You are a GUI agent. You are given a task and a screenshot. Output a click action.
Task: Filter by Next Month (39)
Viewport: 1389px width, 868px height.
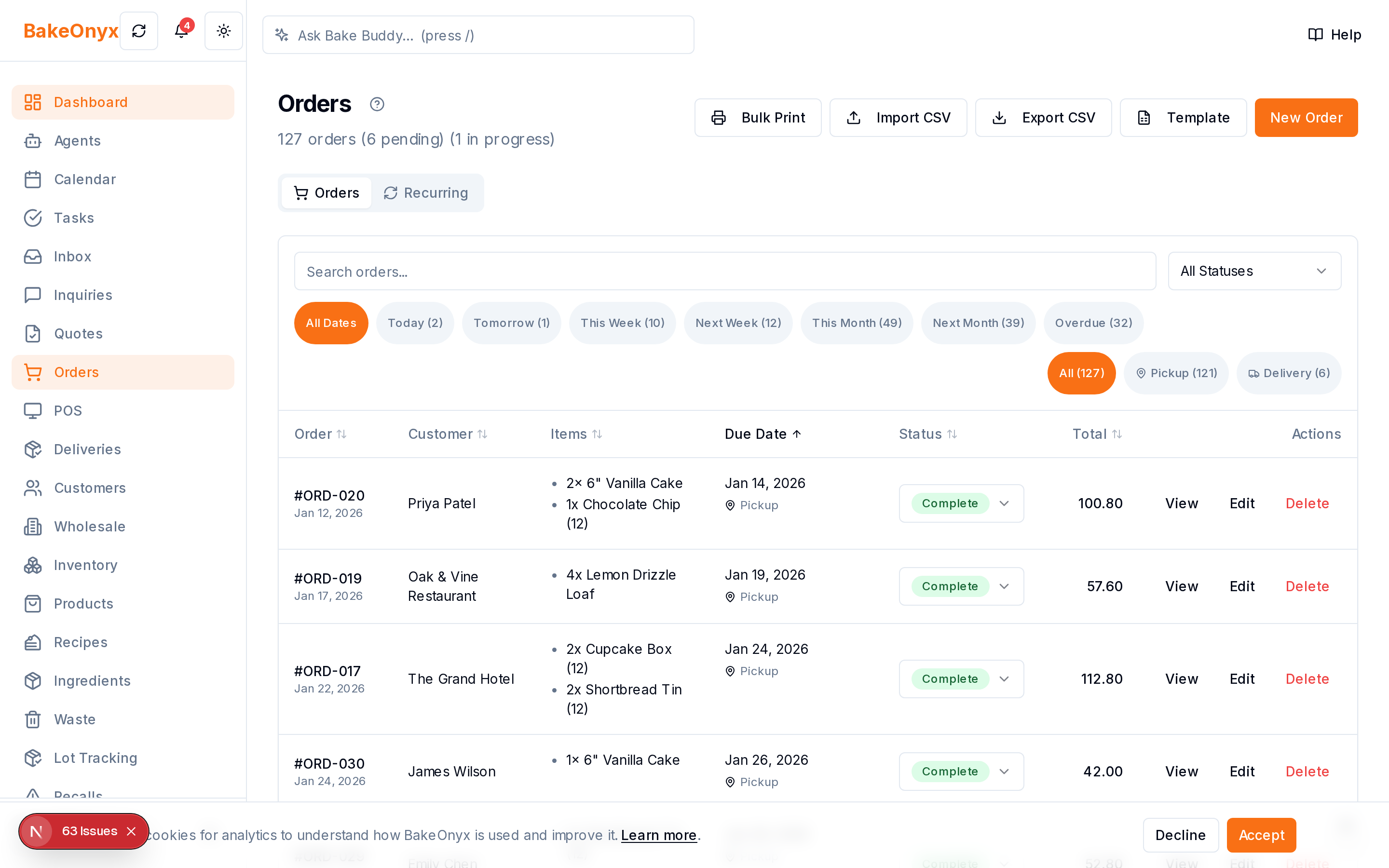click(x=978, y=323)
